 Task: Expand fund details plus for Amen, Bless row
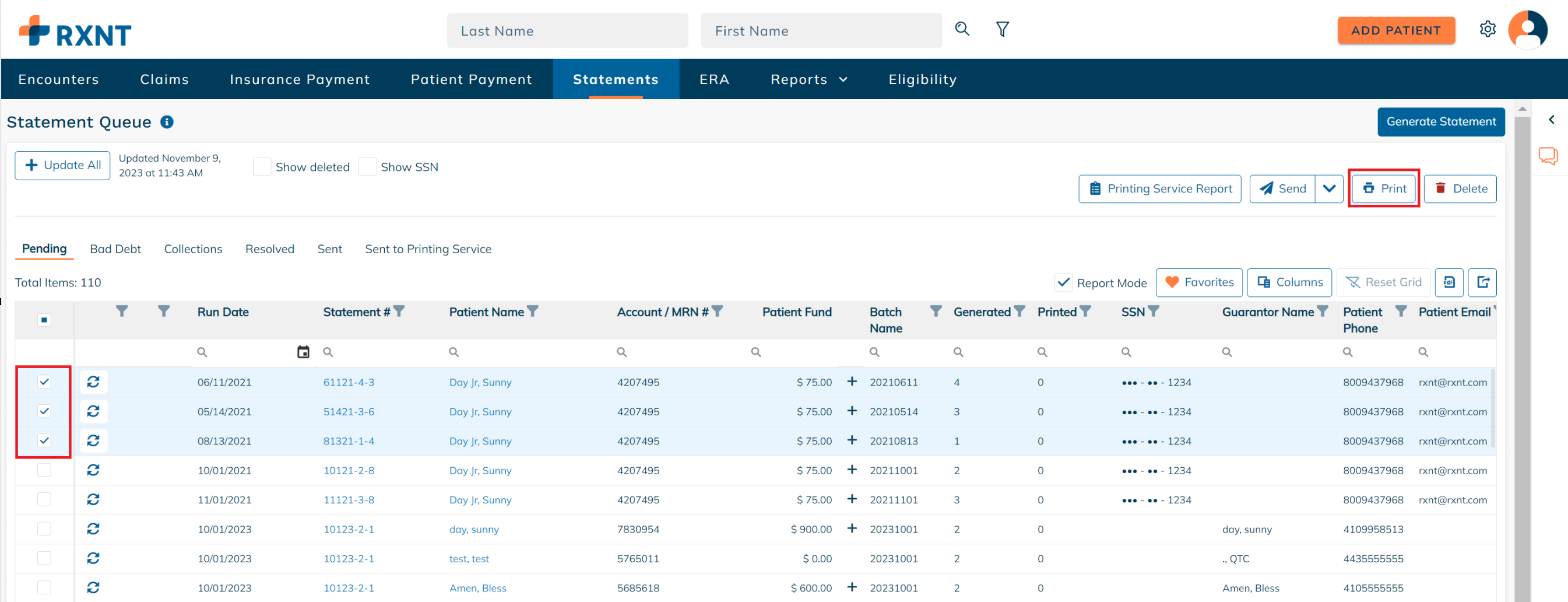point(852,587)
